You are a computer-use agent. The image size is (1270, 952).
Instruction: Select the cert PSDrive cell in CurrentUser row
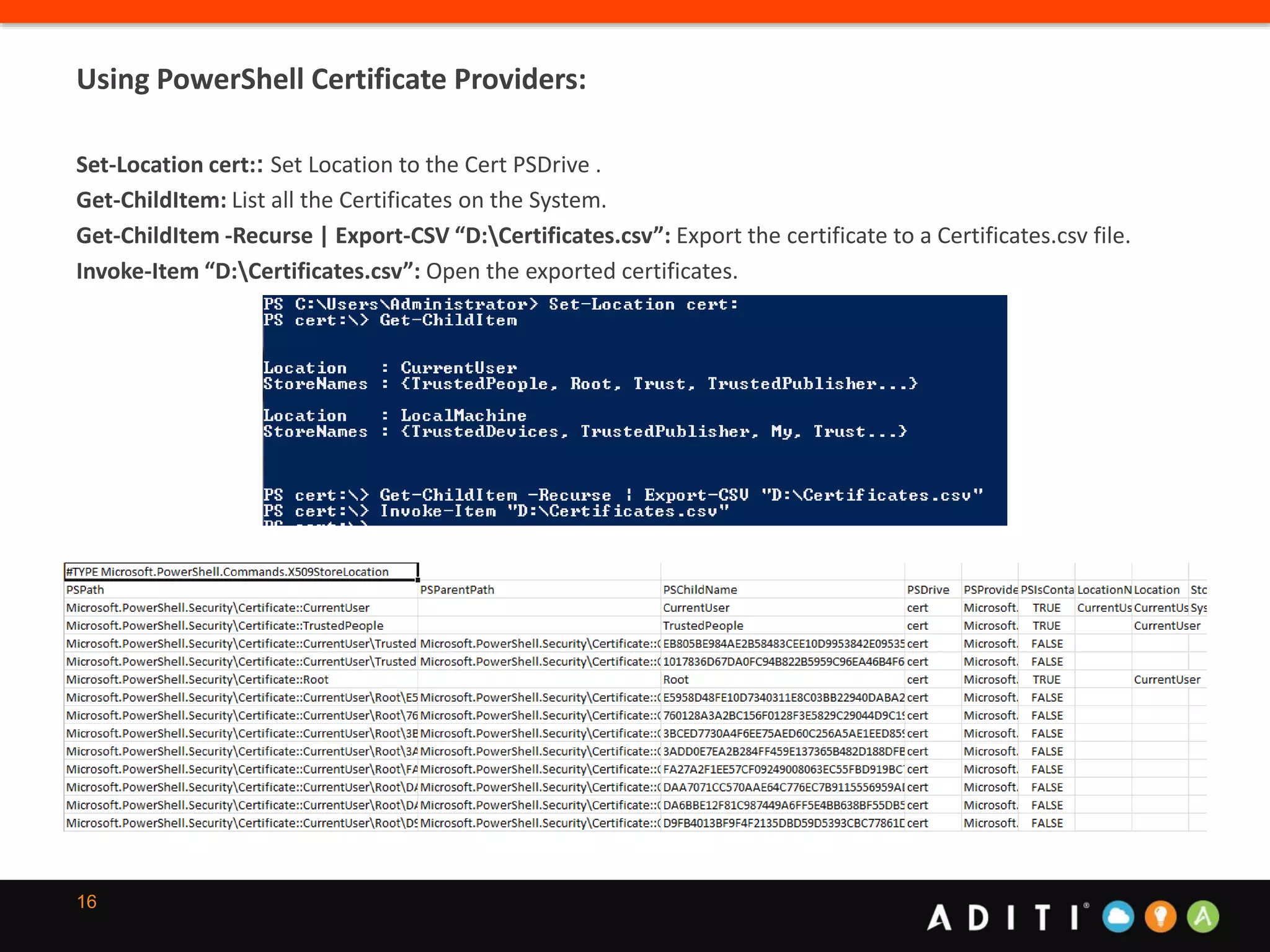coord(933,607)
